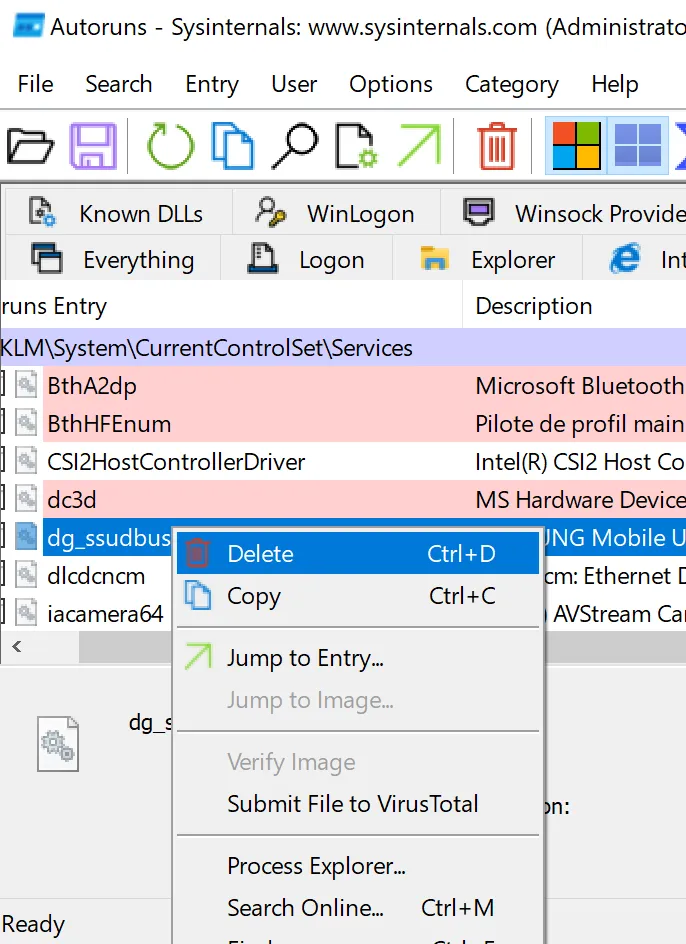Click the gear file icon in details pane
The image size is (686, 944).
(58, 744)
